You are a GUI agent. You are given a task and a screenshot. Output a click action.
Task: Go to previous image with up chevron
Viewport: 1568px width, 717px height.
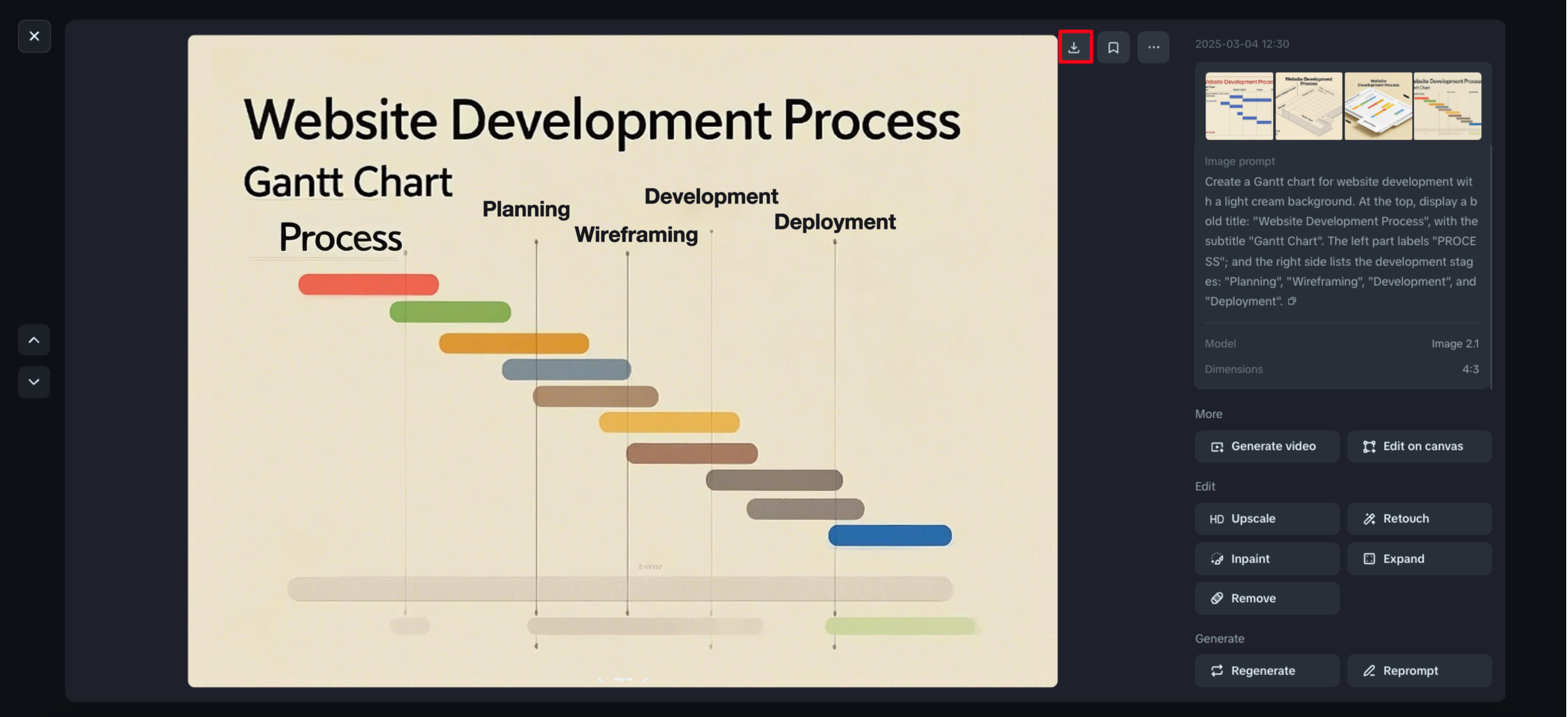[x=34, y=339]
